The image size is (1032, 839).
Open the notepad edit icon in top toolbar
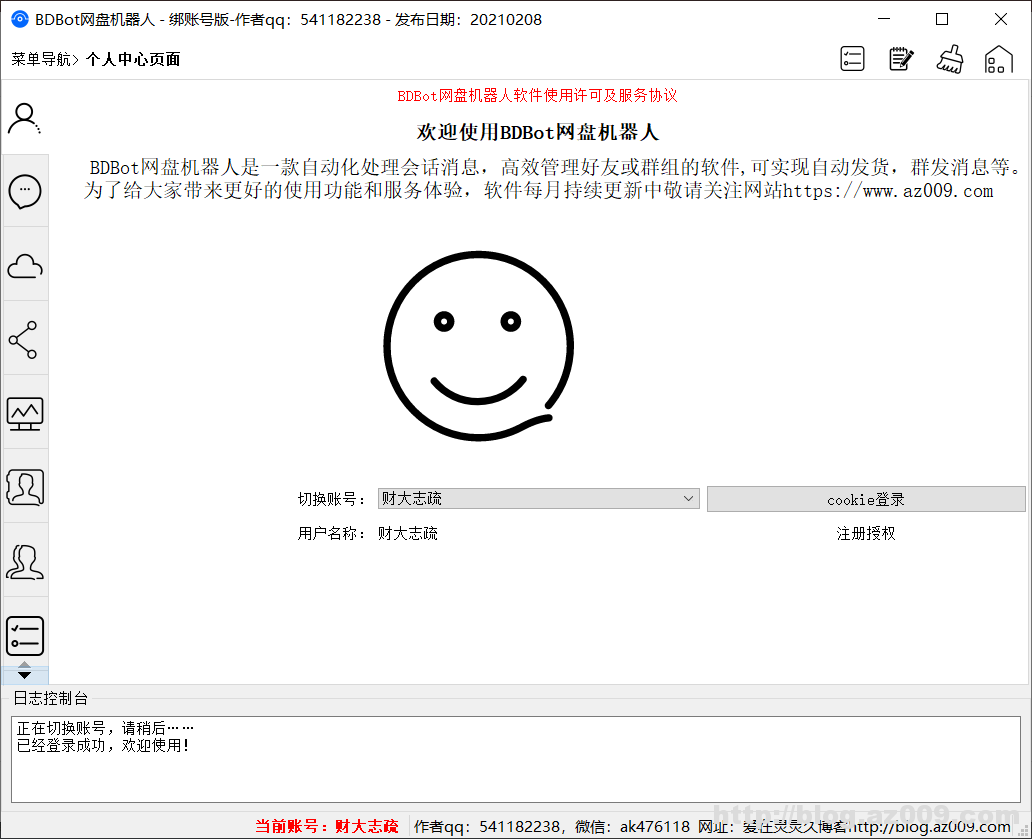901,58
